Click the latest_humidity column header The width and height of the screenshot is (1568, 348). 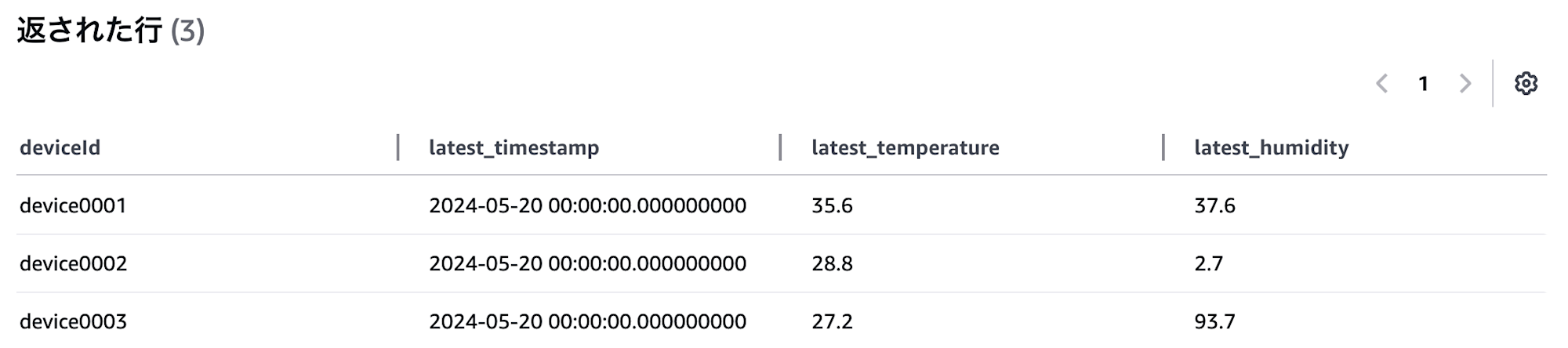click(x=1271, y=147)
